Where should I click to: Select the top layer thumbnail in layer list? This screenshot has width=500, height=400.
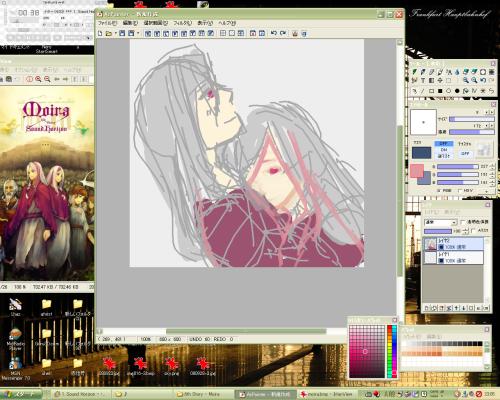430,244
